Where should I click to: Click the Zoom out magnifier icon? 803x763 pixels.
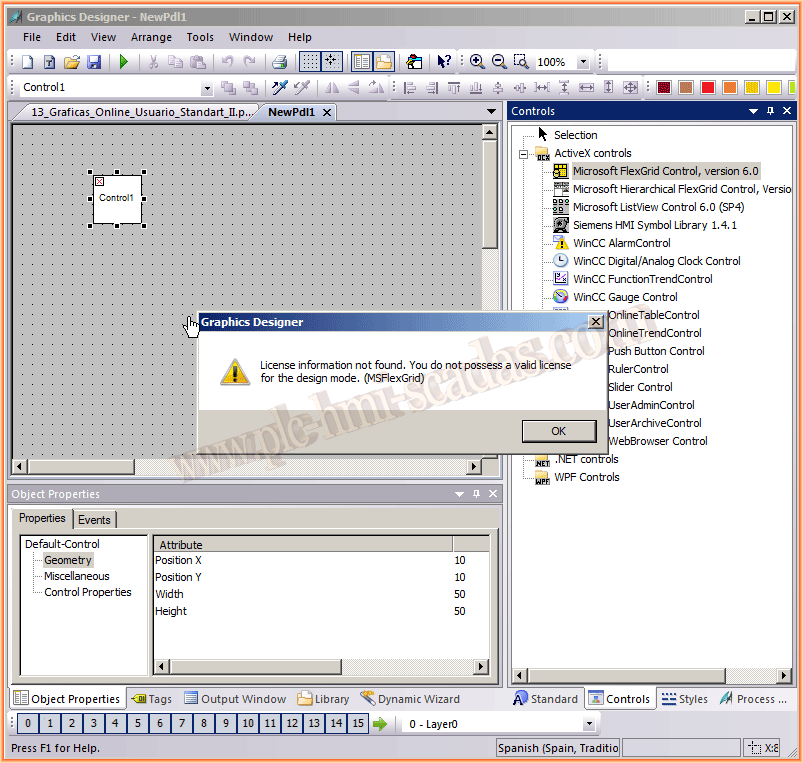point(499,62)
